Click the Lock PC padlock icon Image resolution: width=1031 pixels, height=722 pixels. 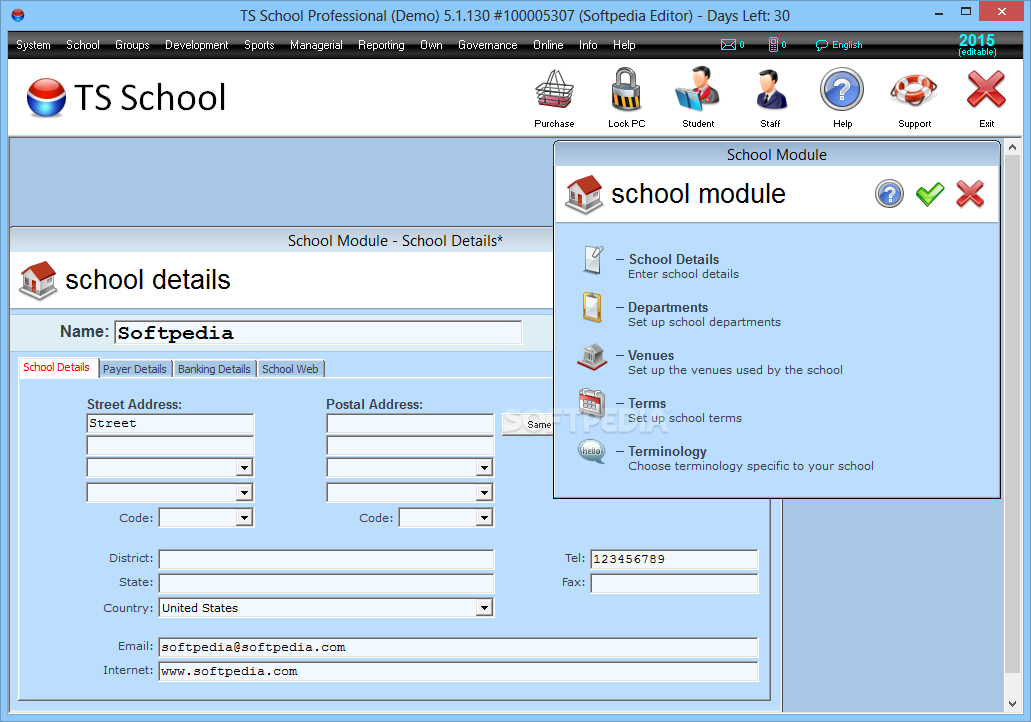pyautogui.click(x=626, y=89)
